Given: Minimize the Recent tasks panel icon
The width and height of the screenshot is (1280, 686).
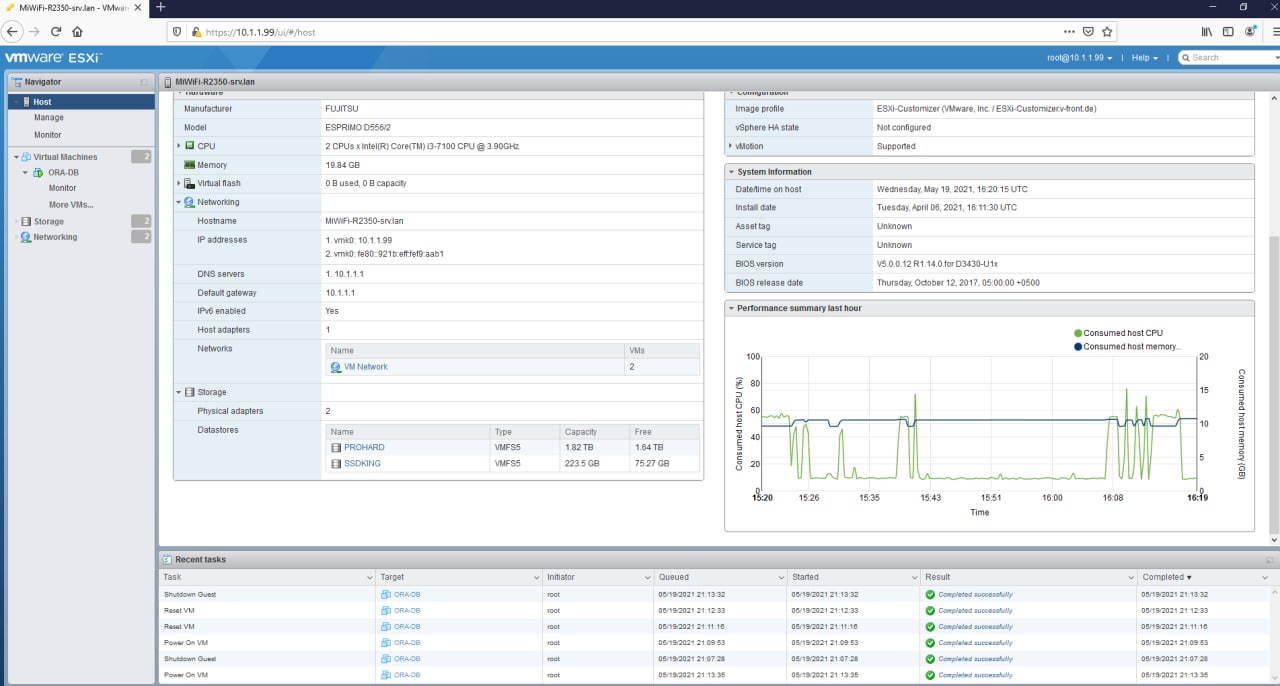Looking at the screenshot, I should (x=1270, y=560).
